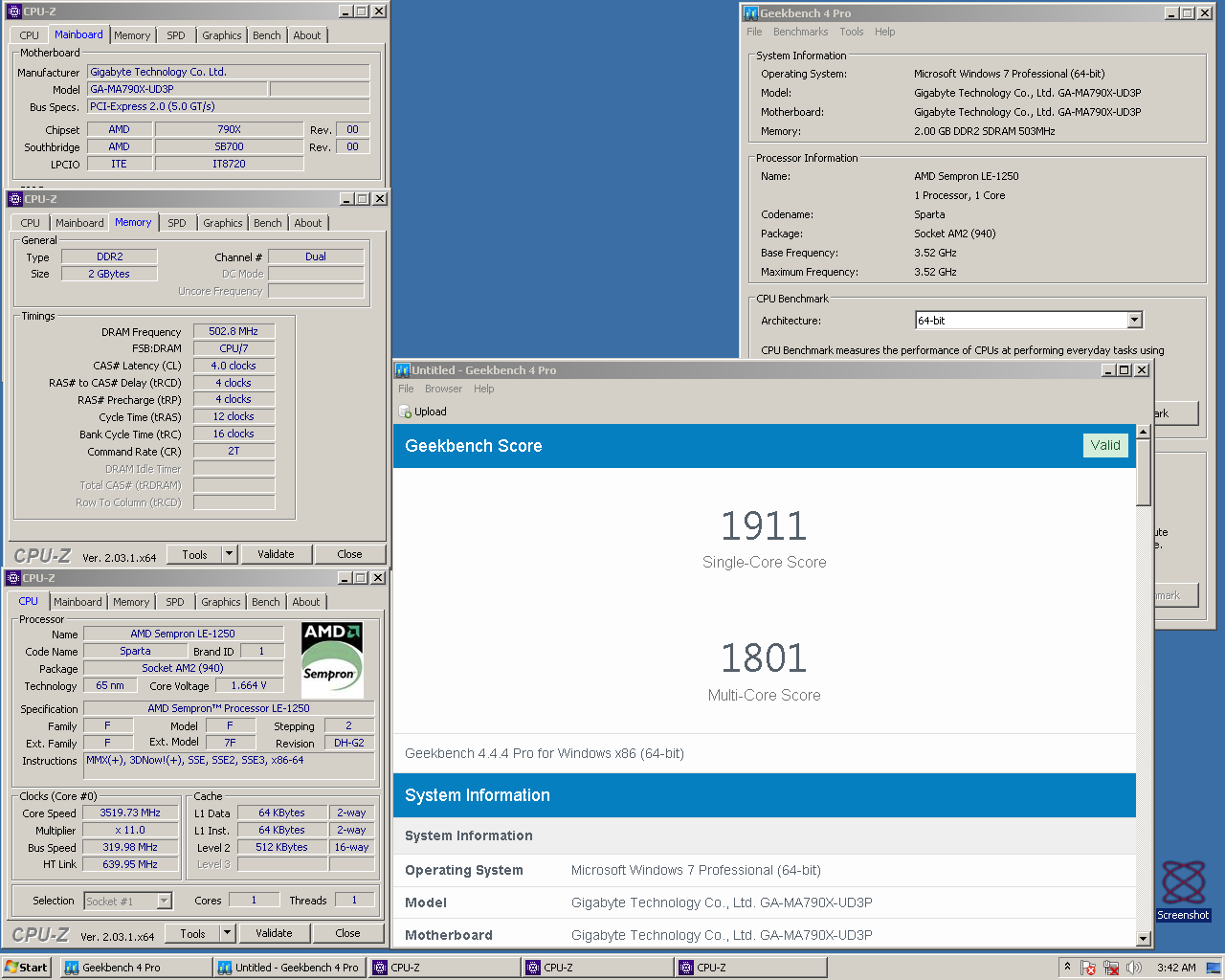Switch to Mainboard tab in Memory window
Screen dimensions: 1225x980
coord(79,223)
